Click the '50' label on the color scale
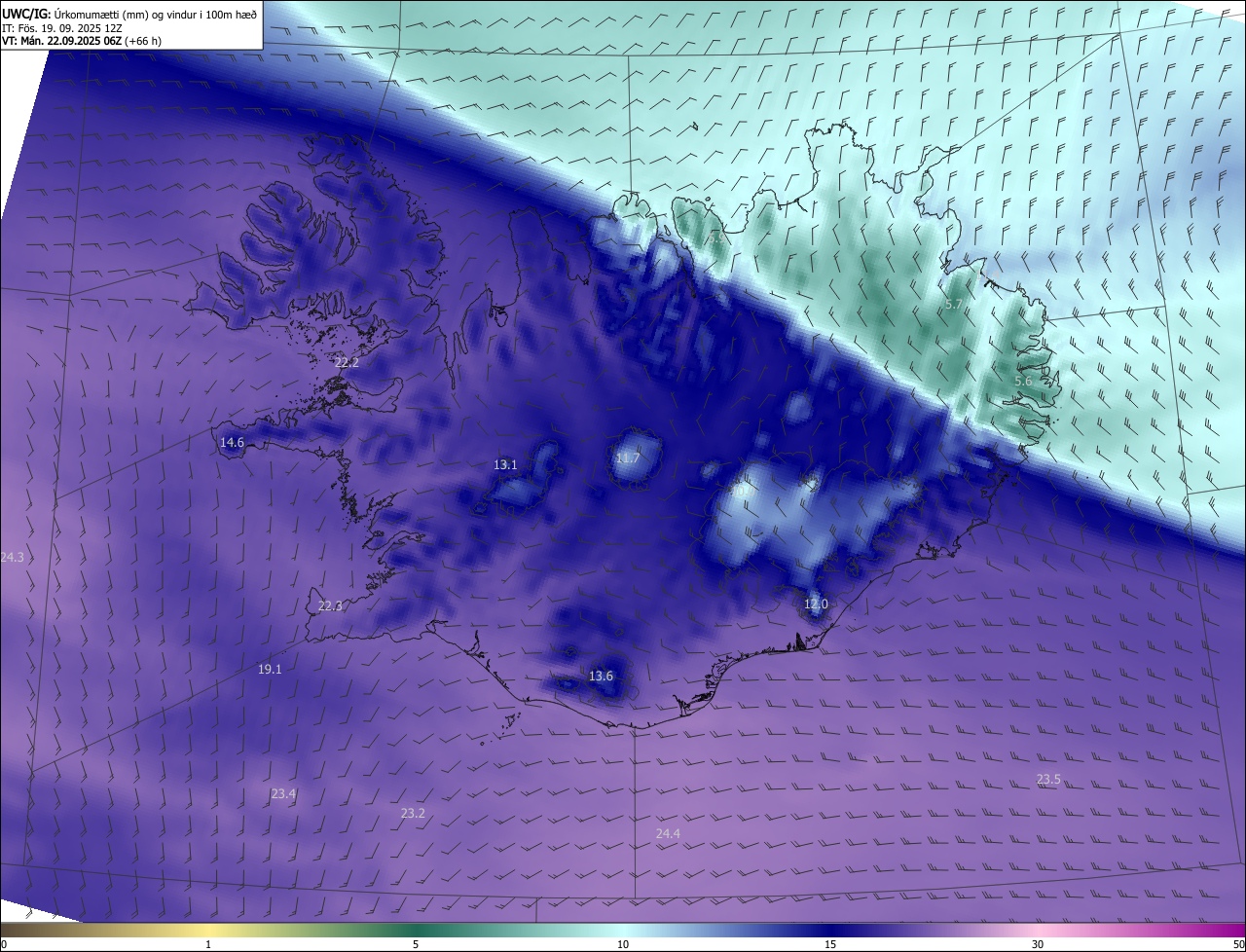The image size is (1246, 952). click(x=1238, y=944)
